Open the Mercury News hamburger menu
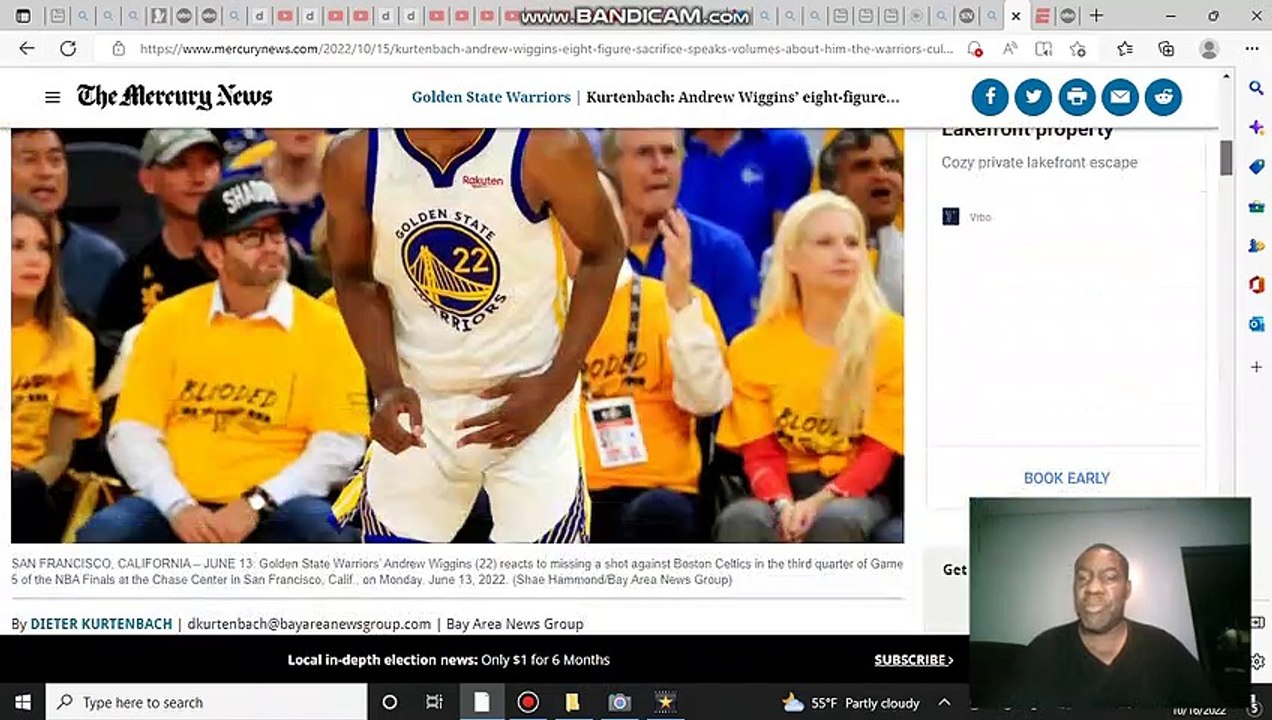 [52, 97]
